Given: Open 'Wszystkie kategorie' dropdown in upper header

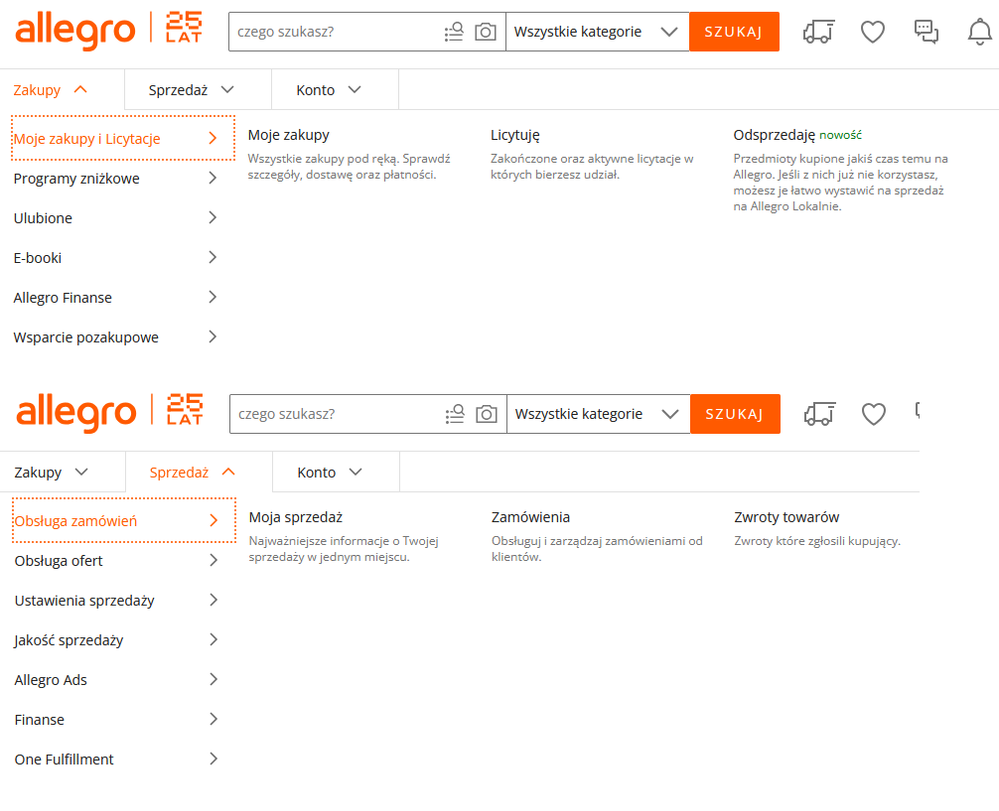Looking at the screenshot, I should click(597, 32).
